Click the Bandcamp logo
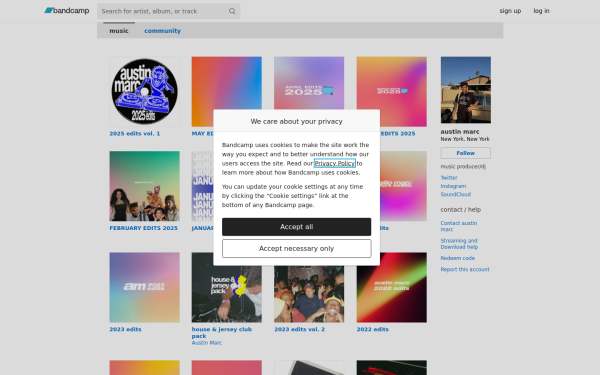 [67, 11]
